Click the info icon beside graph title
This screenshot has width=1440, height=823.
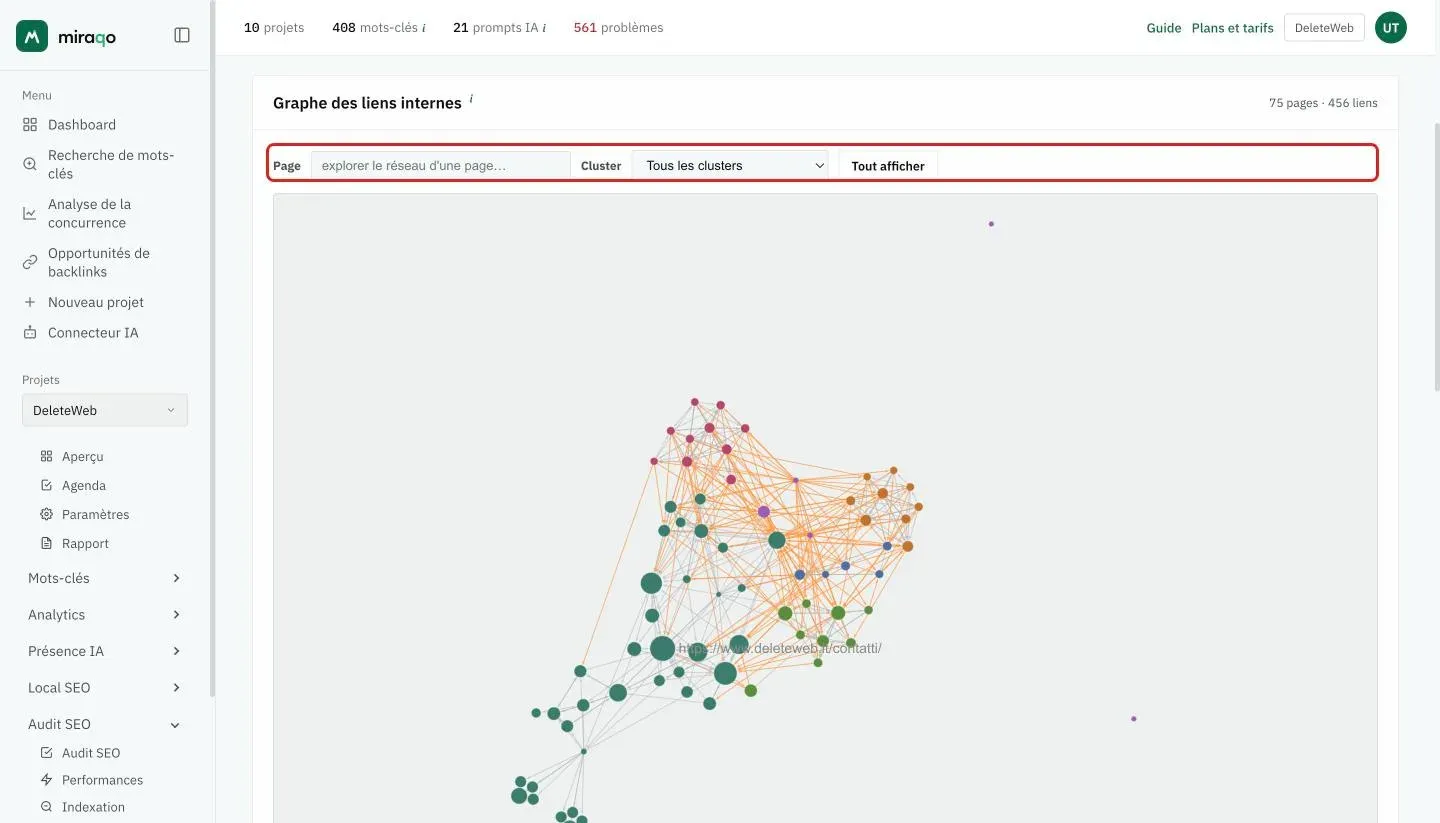tap(471, 99)
